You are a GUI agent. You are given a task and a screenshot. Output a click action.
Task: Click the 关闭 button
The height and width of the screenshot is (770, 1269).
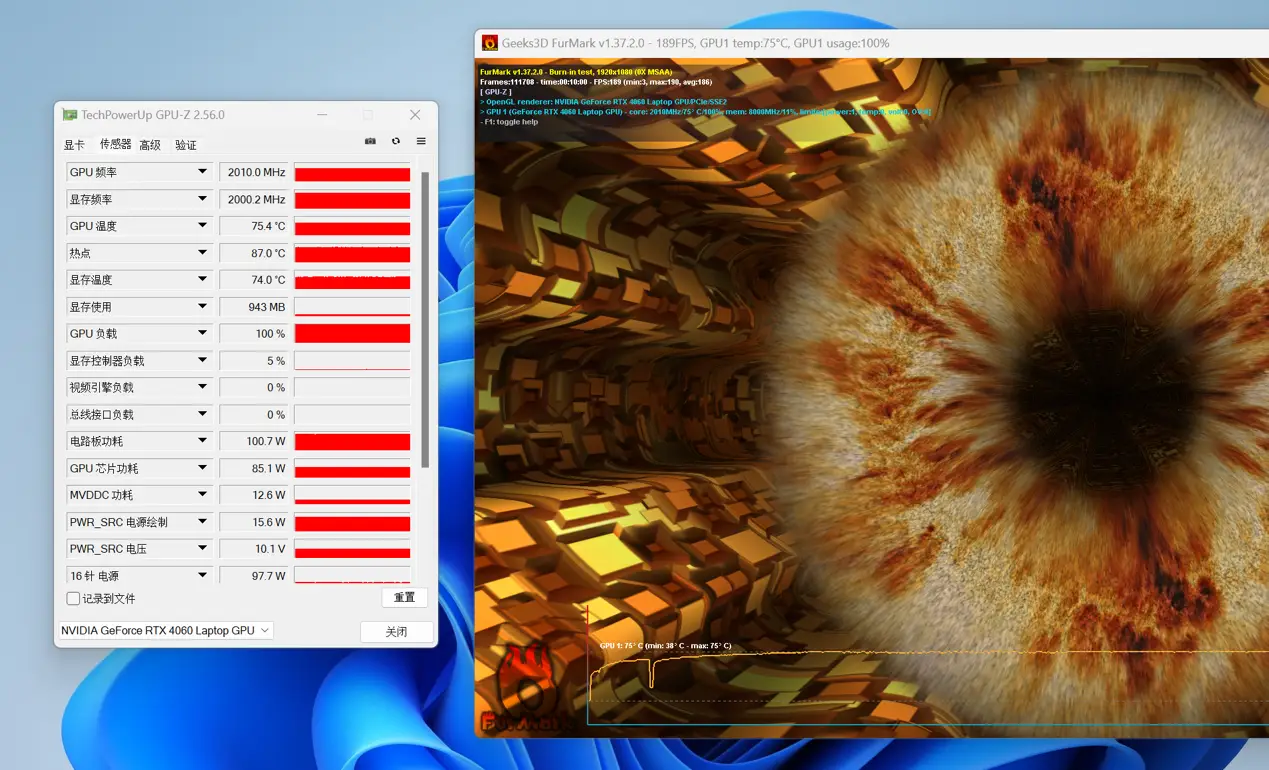396,632
